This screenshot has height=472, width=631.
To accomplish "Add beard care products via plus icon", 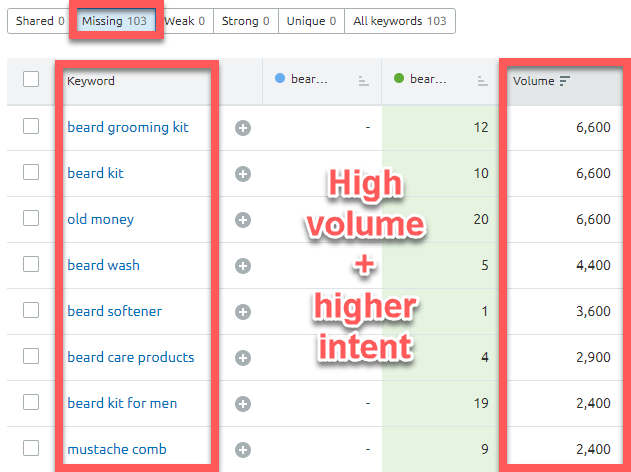I will 242,358.
